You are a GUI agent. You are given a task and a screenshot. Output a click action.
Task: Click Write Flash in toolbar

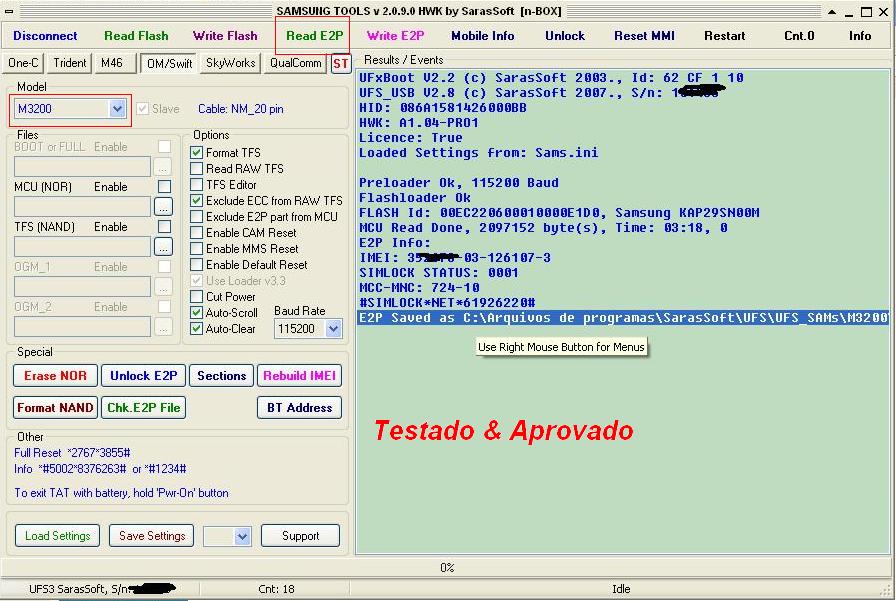(225, 35)
